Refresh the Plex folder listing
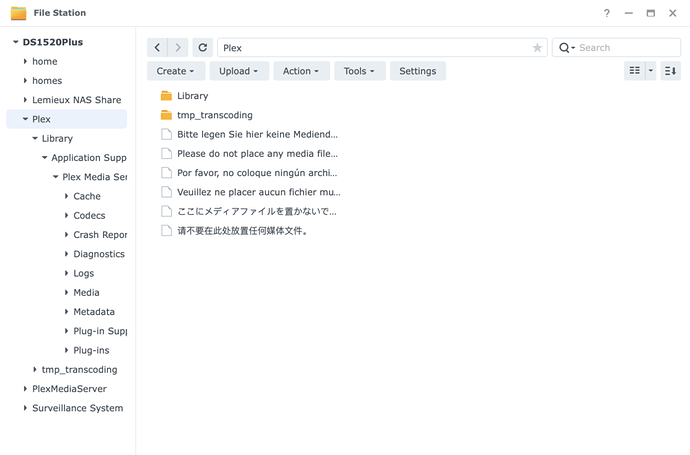This screenshot has width=690, height=455. 202,48
